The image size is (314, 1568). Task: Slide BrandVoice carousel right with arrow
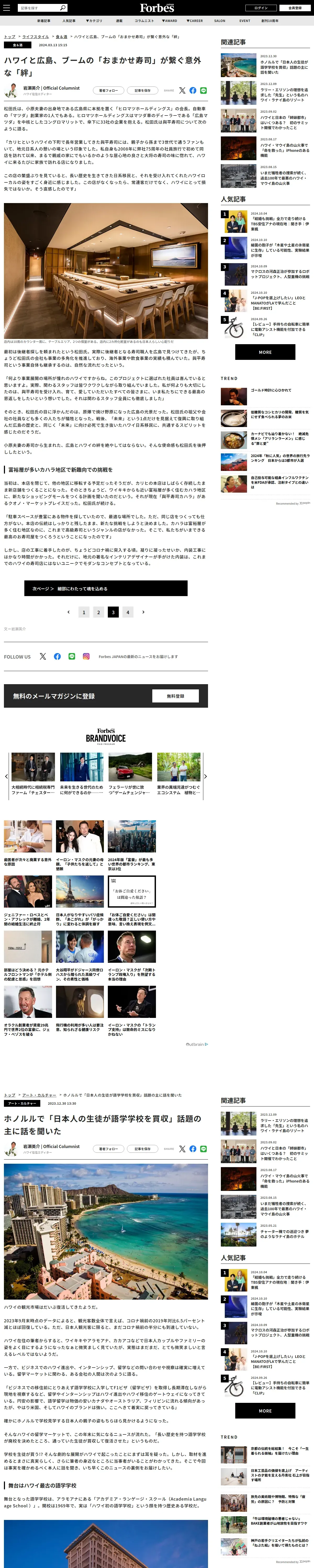205,776
